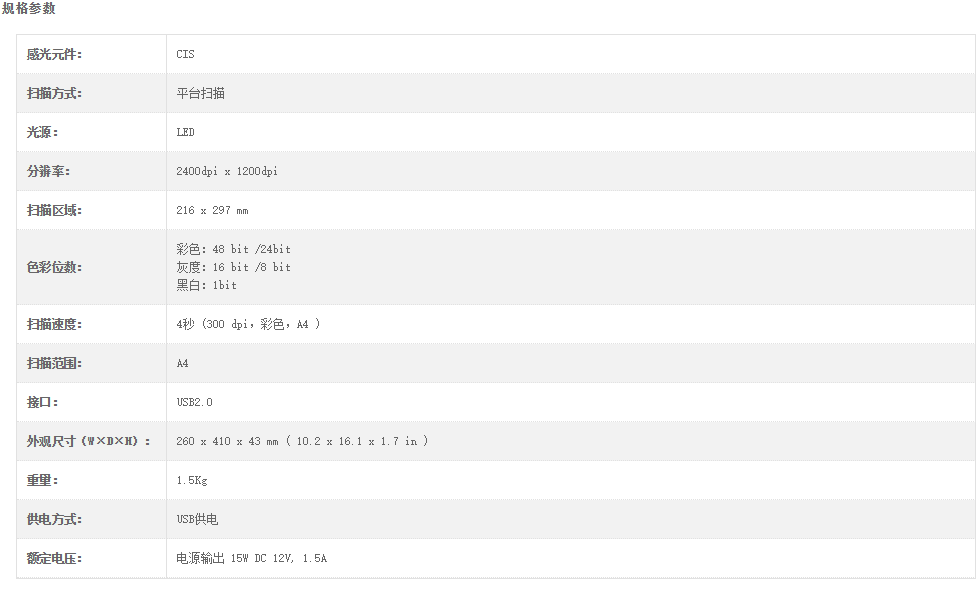
Task: Click the 4秒 scan speed value
Action: tap(248, 324)
